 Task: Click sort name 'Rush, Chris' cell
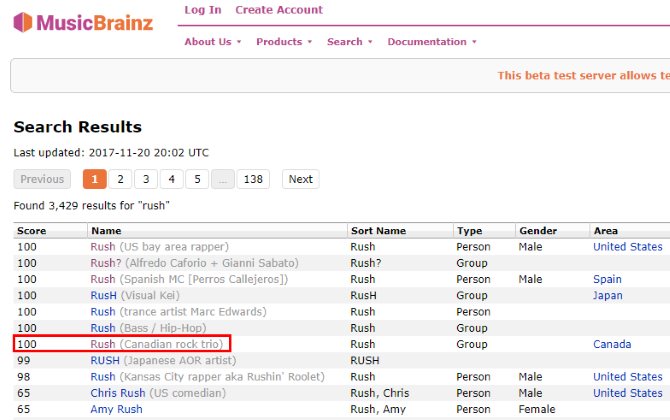(380, 393)
